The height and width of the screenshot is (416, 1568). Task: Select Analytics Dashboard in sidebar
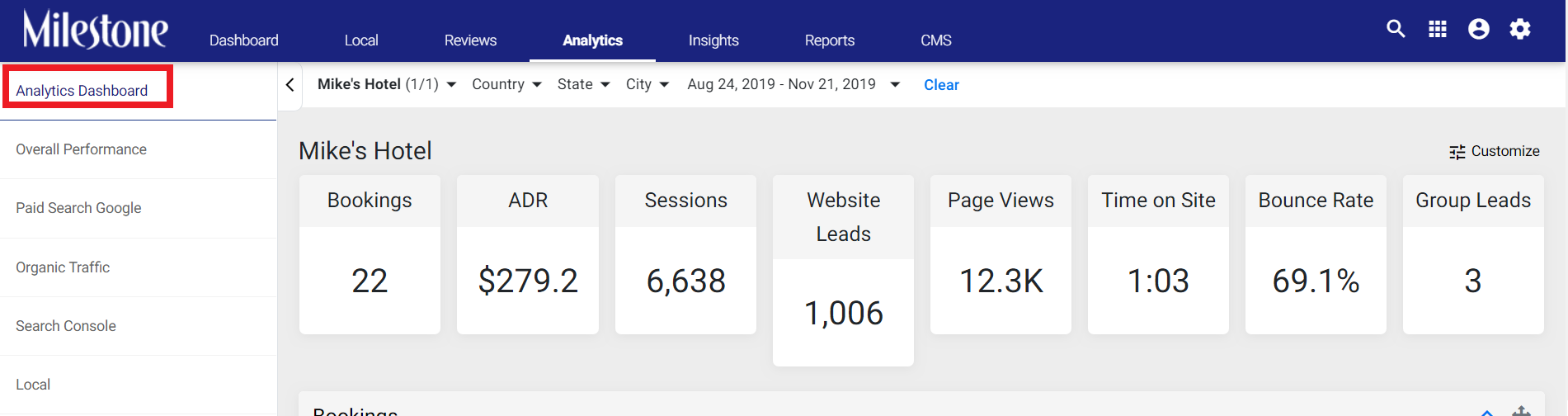pyautogui.click(x=82, y=91)
